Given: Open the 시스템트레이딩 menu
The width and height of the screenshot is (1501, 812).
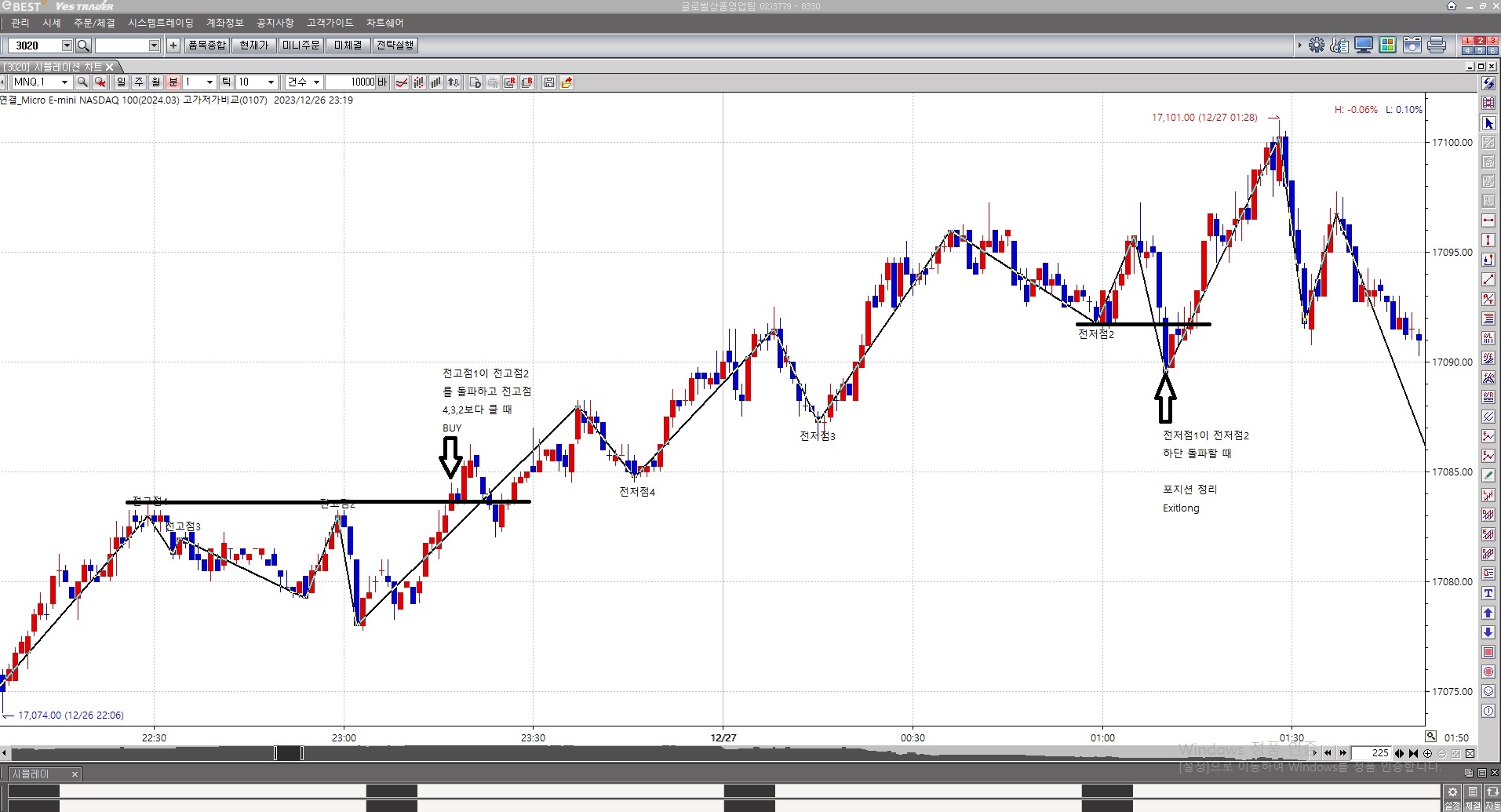Looking at the screenshot, I should [160, 23].
